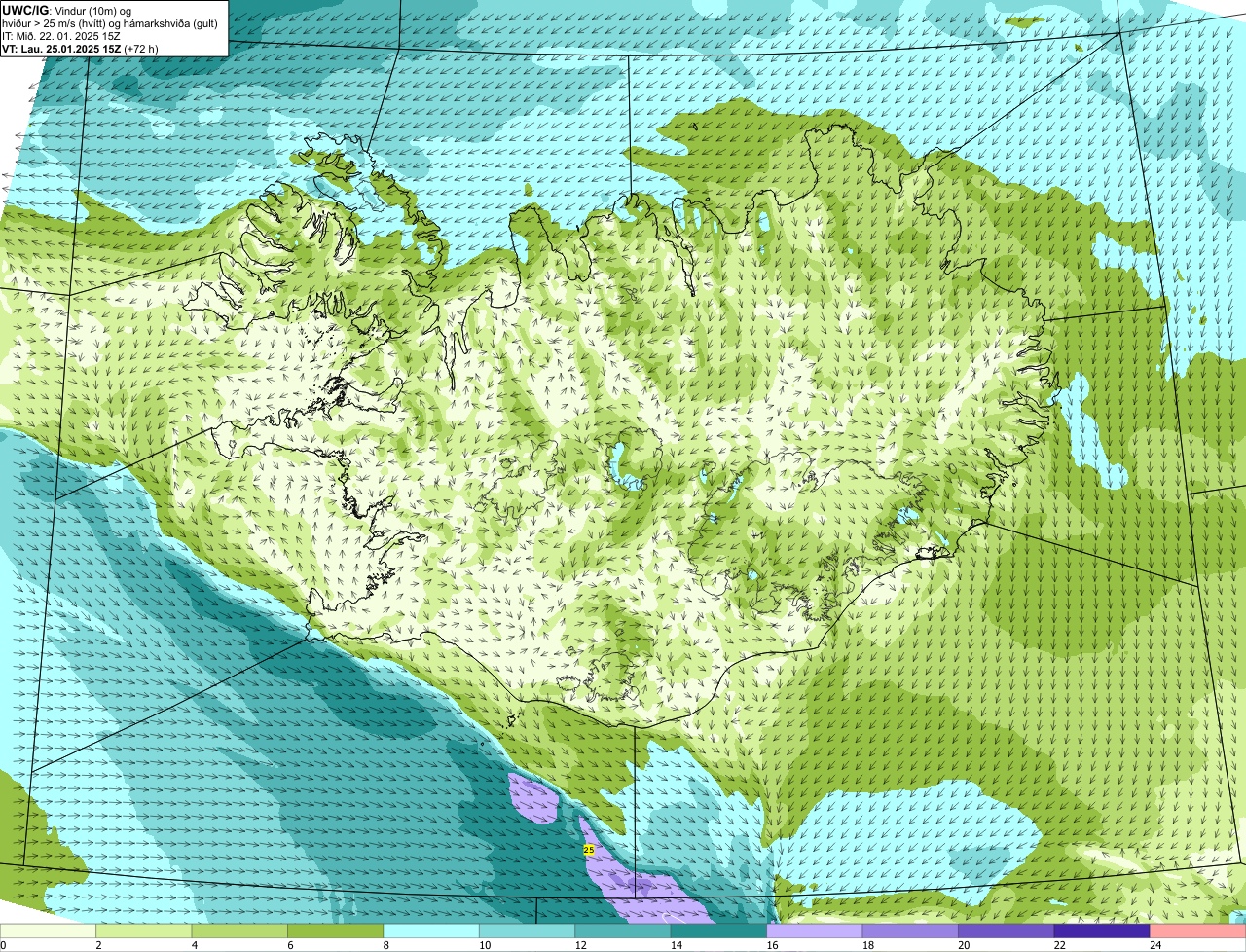Select the lavender 16–18 m/s legend swatch

(815, 932)
